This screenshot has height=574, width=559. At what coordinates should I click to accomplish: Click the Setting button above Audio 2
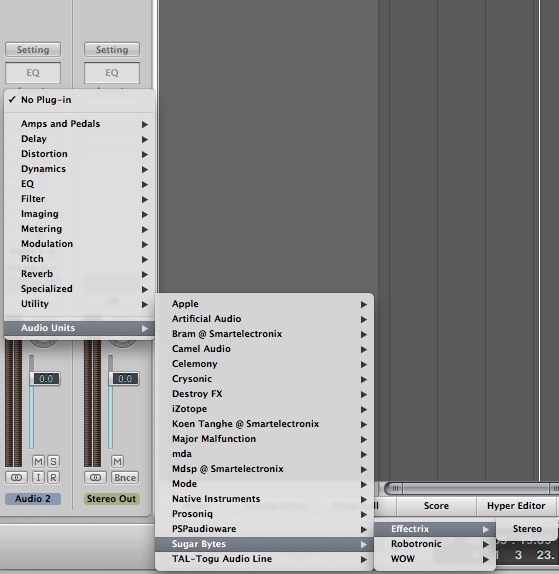click(33, 49)
